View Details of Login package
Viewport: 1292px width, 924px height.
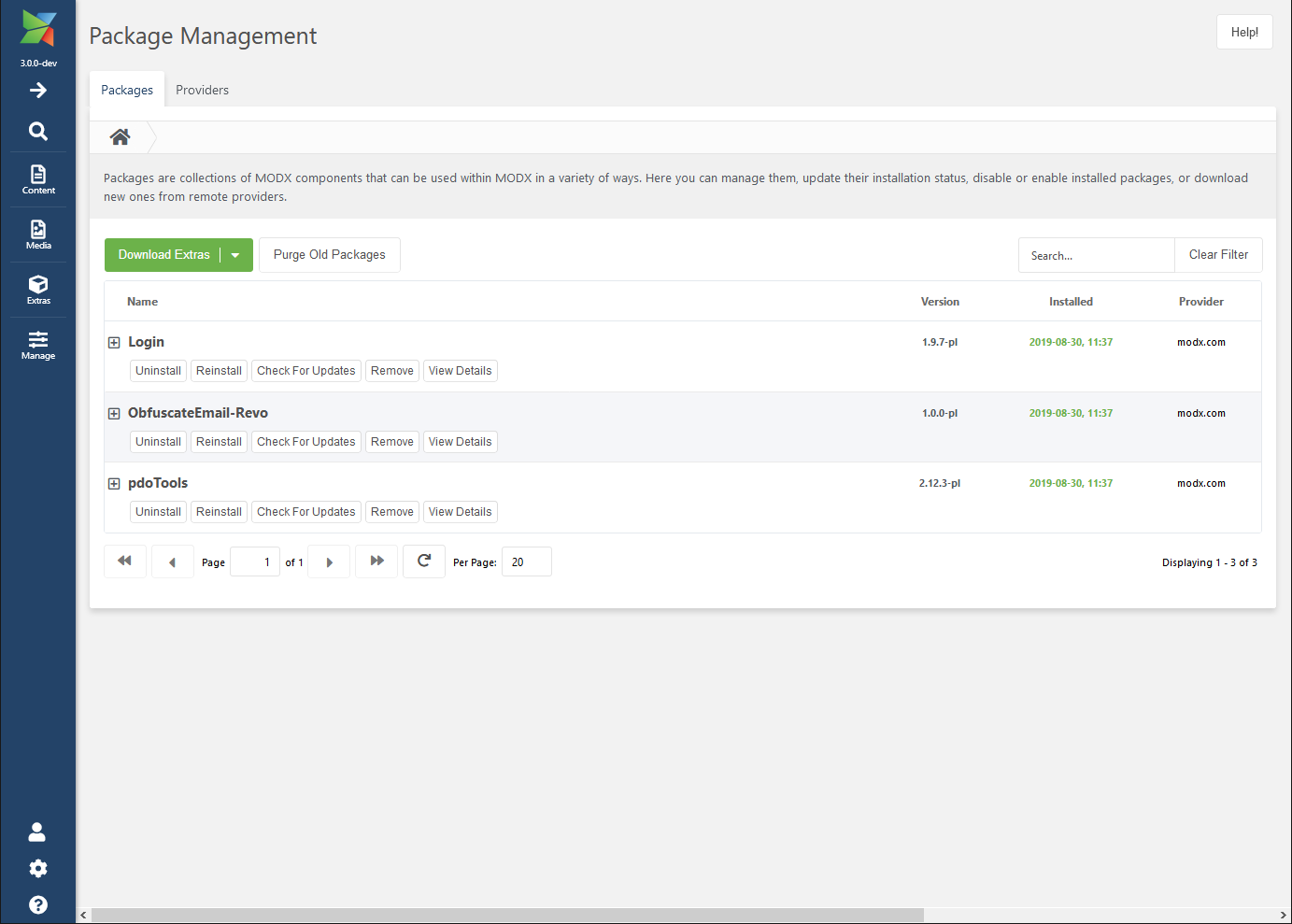click(461, 371)
